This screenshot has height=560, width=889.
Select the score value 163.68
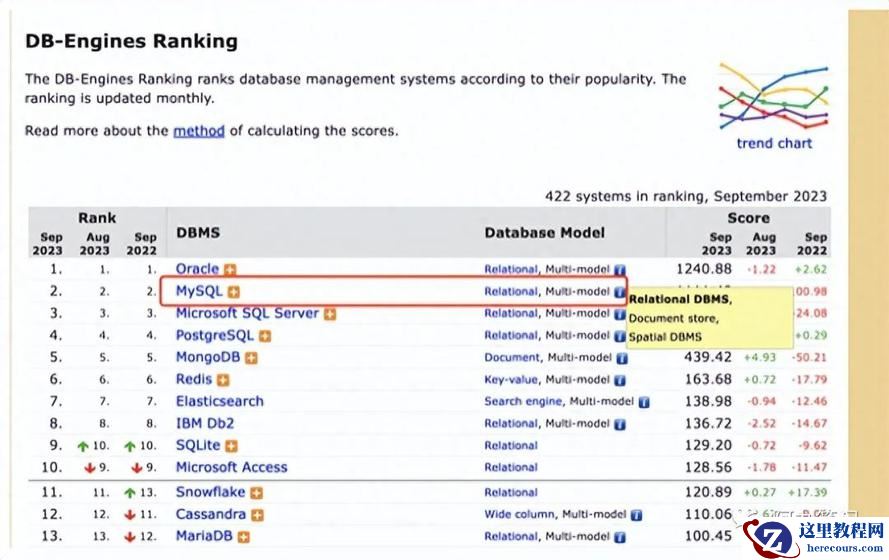point(708,379)
